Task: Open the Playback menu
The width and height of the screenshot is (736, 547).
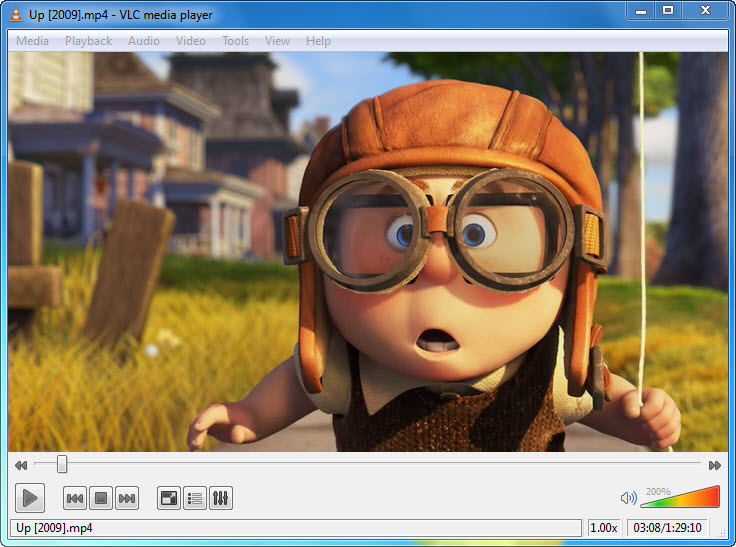Action: click(88, 41)
